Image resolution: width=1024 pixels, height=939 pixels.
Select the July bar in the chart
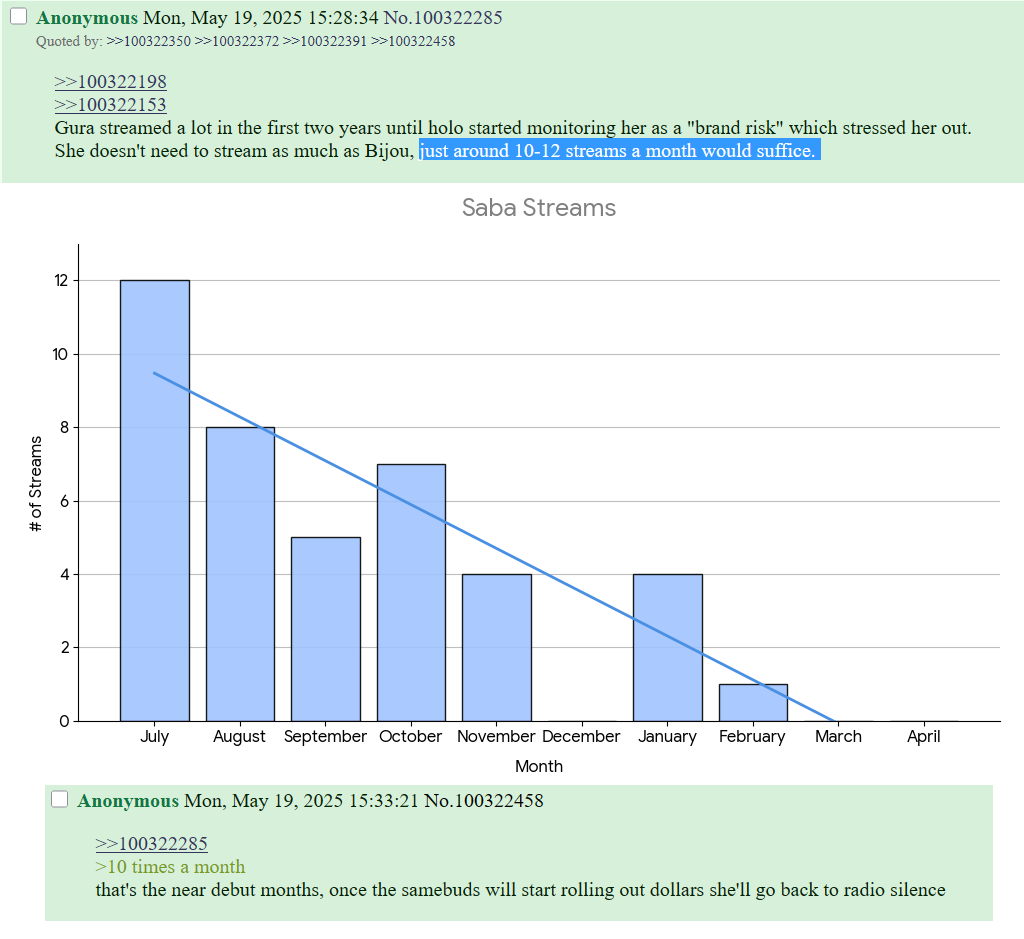[x=155, y=501]
